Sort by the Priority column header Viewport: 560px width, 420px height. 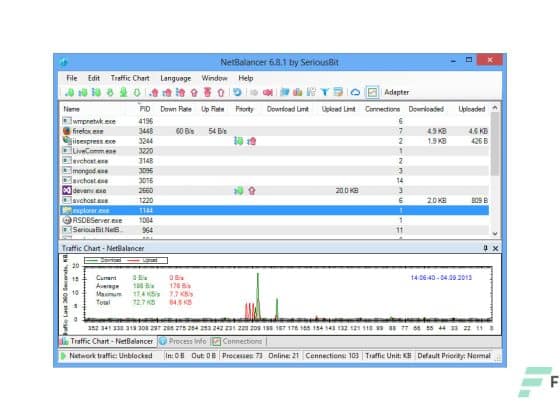[x=244, y=109]
